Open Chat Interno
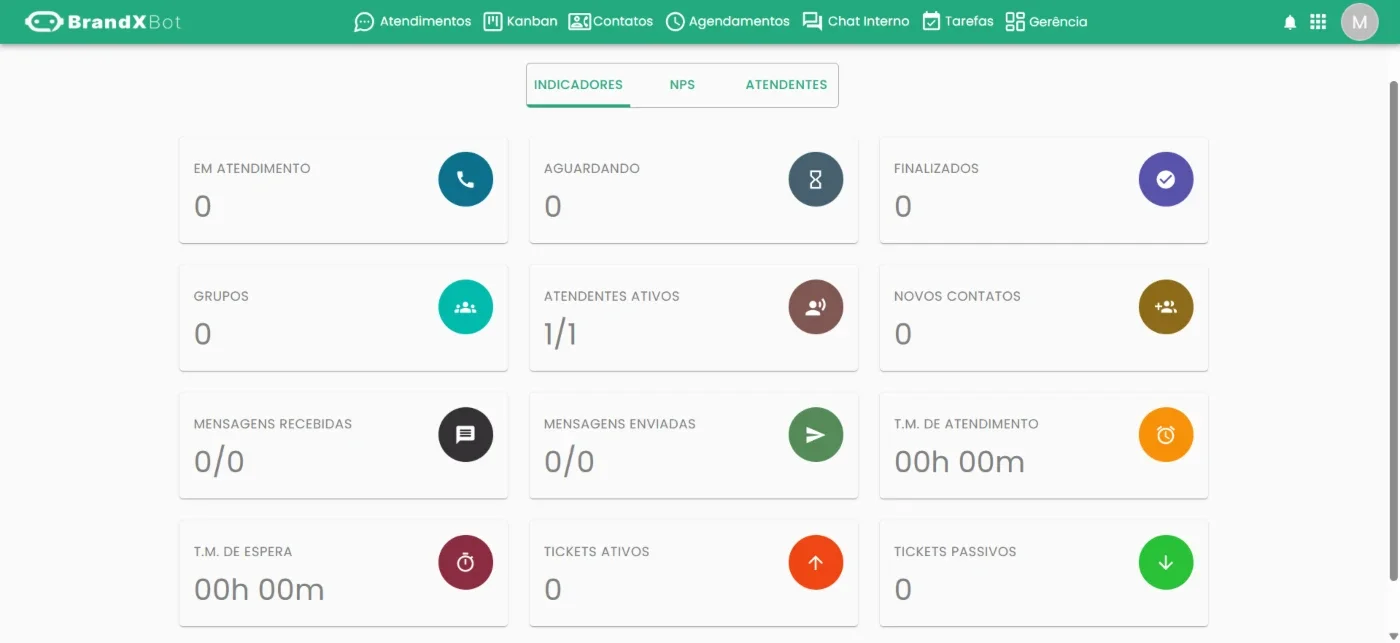Image resolution: width=1400 pixels, height=643 pixels. point(856,21)
